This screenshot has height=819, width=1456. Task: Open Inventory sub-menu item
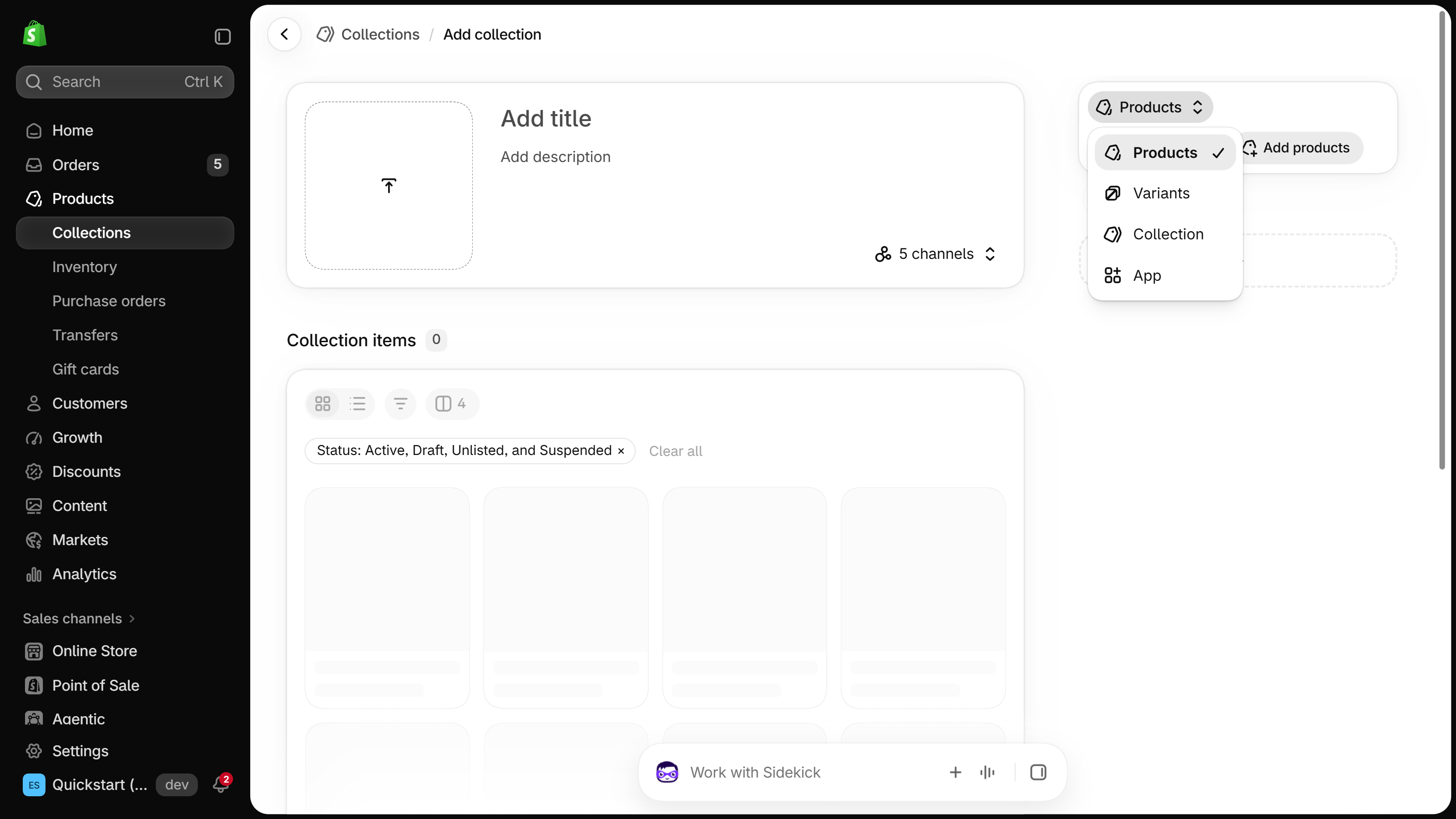125,267
